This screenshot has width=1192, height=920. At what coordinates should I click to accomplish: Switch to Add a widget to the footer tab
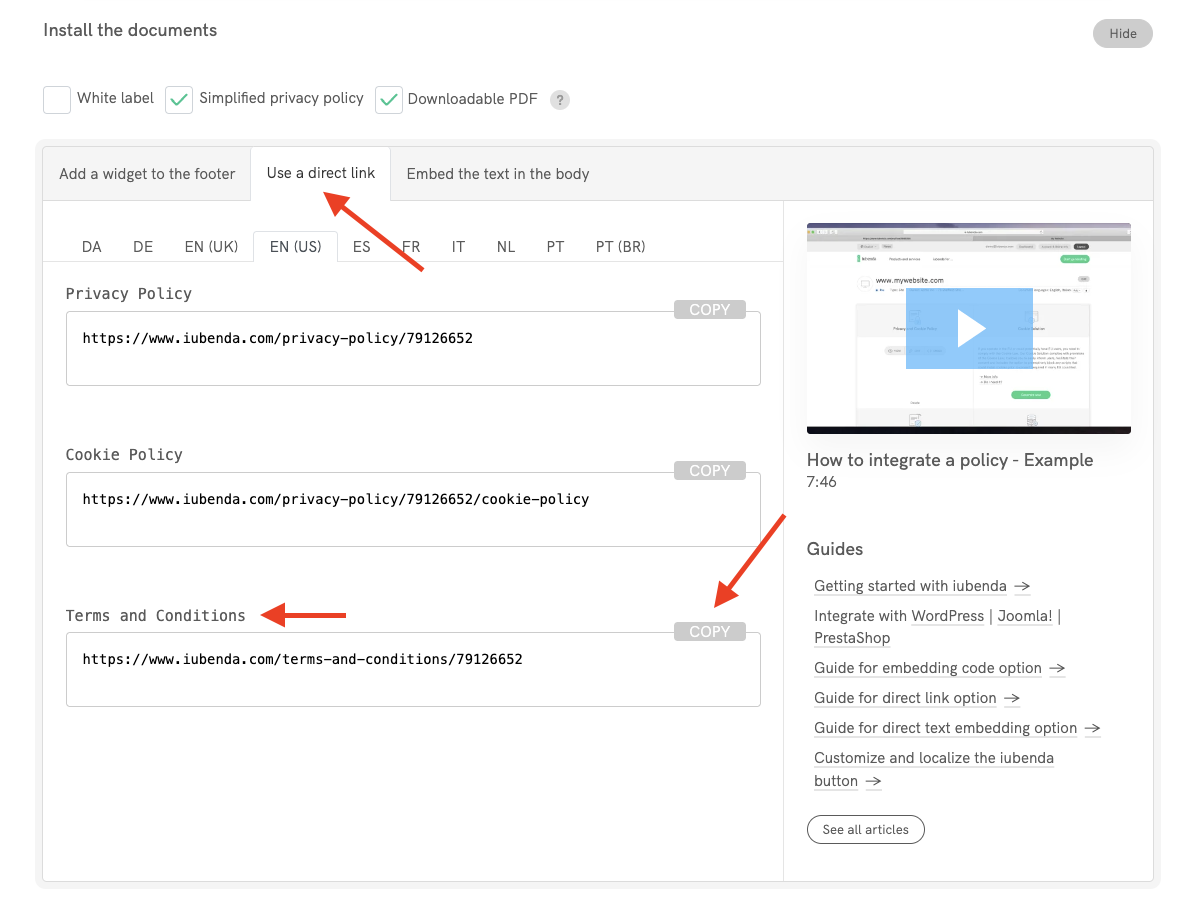pyautogui.click(x=147, y=174)
